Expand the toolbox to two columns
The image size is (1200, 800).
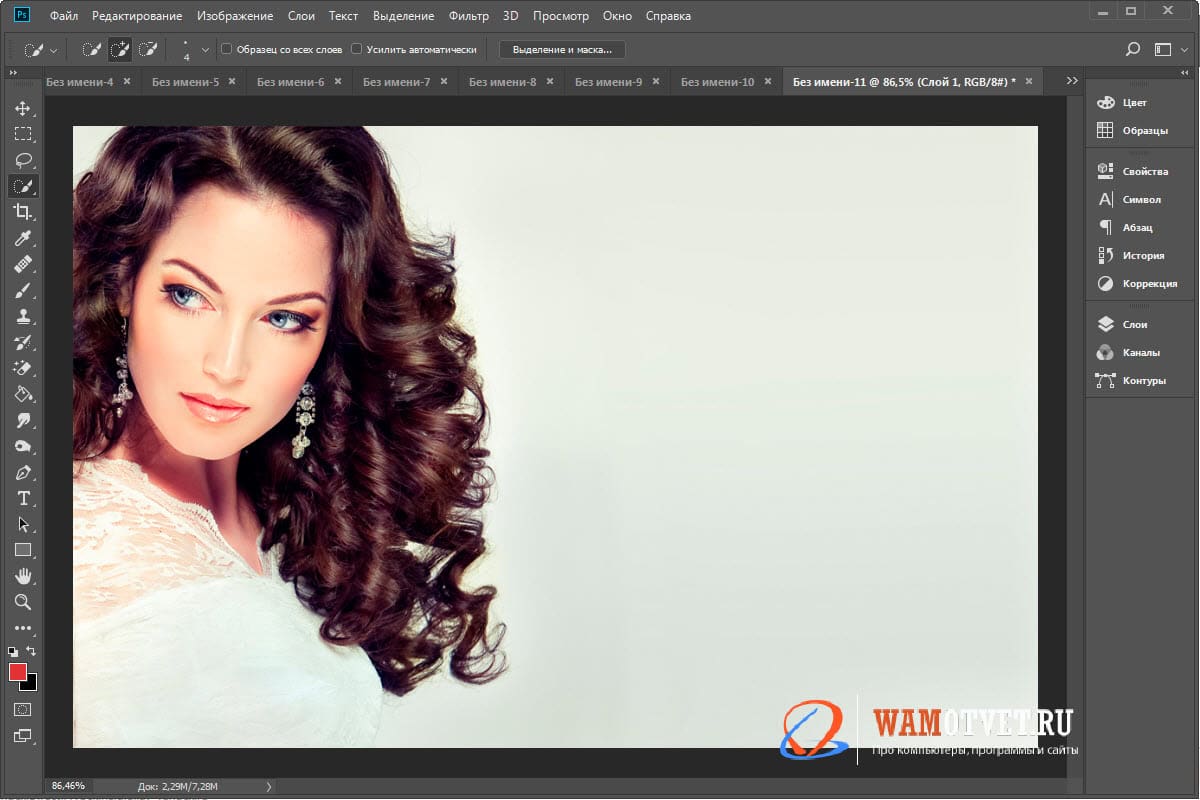click(x=11, y=73)
